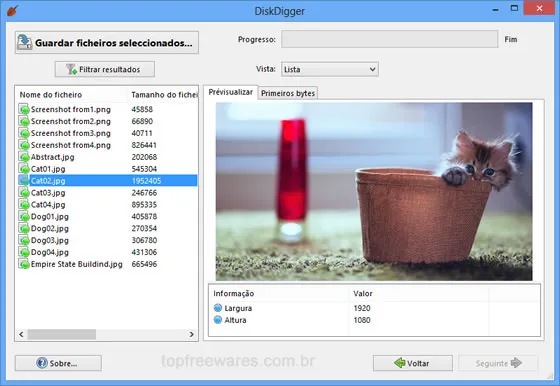Click height value 1080

click(362, 320)
